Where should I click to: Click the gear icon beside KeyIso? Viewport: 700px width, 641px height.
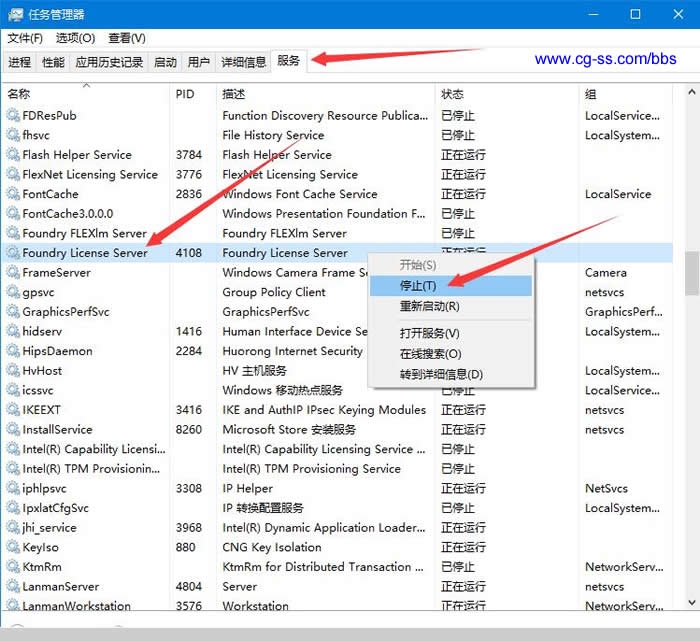coord(13,547)
